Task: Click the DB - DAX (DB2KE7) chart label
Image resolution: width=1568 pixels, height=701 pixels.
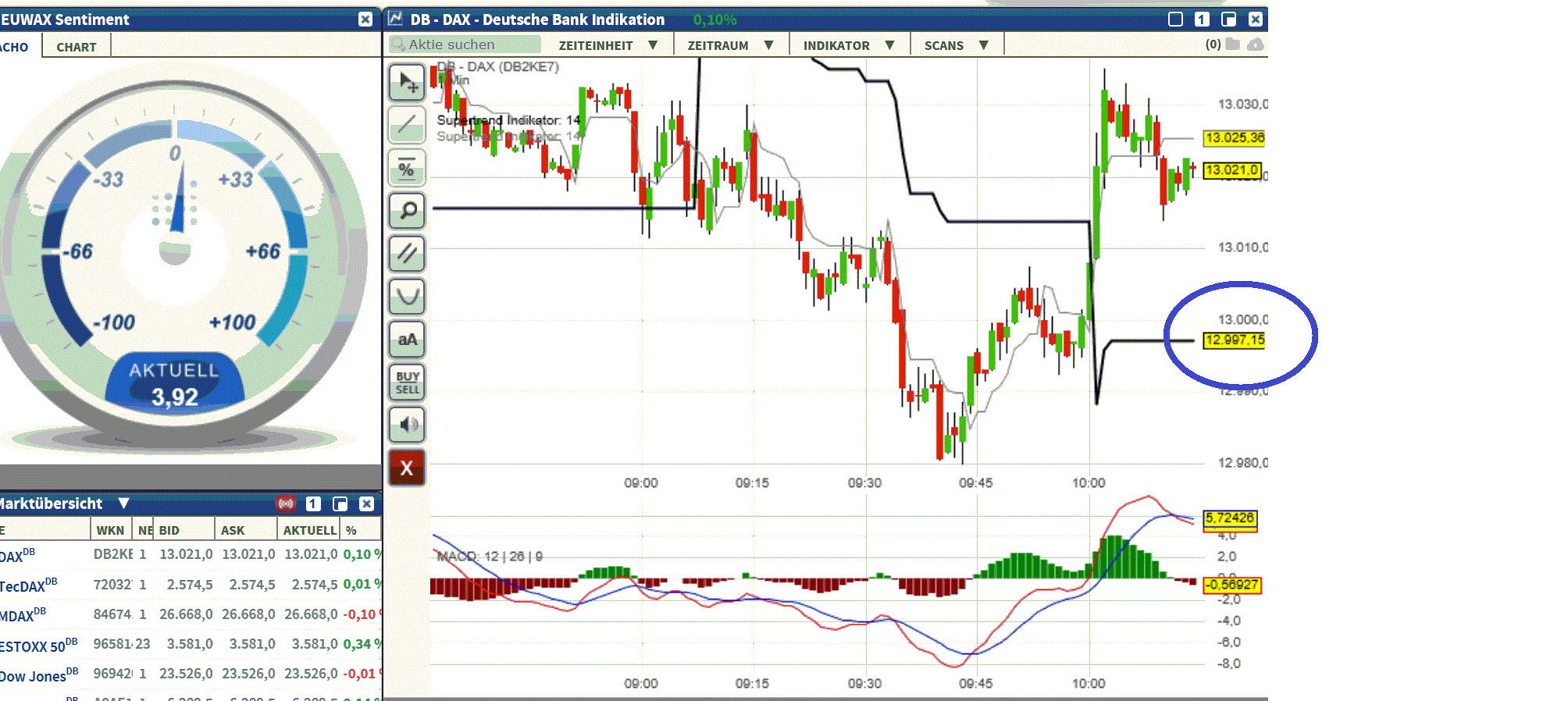Action: (498, 67)
